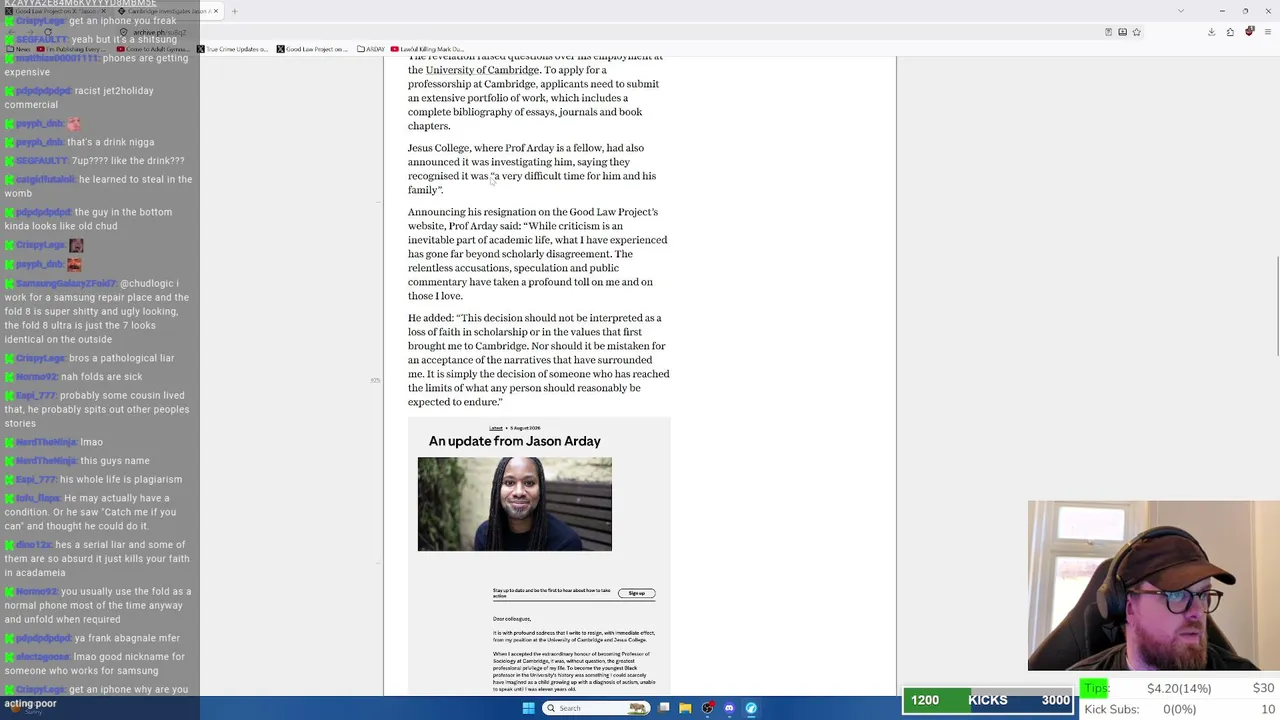
Task: Click the webcam overlay of the streamer
Action: pyautogui.click(x=1153, y=585)
